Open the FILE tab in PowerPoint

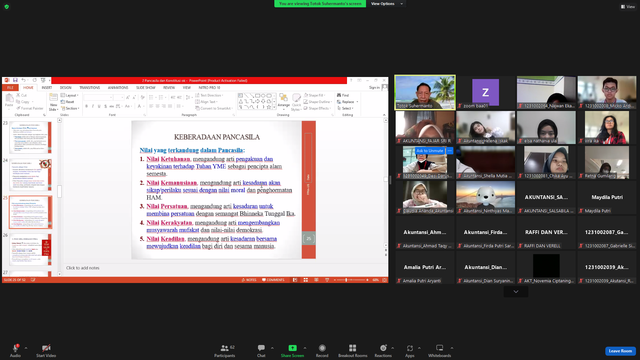(10, 87)
